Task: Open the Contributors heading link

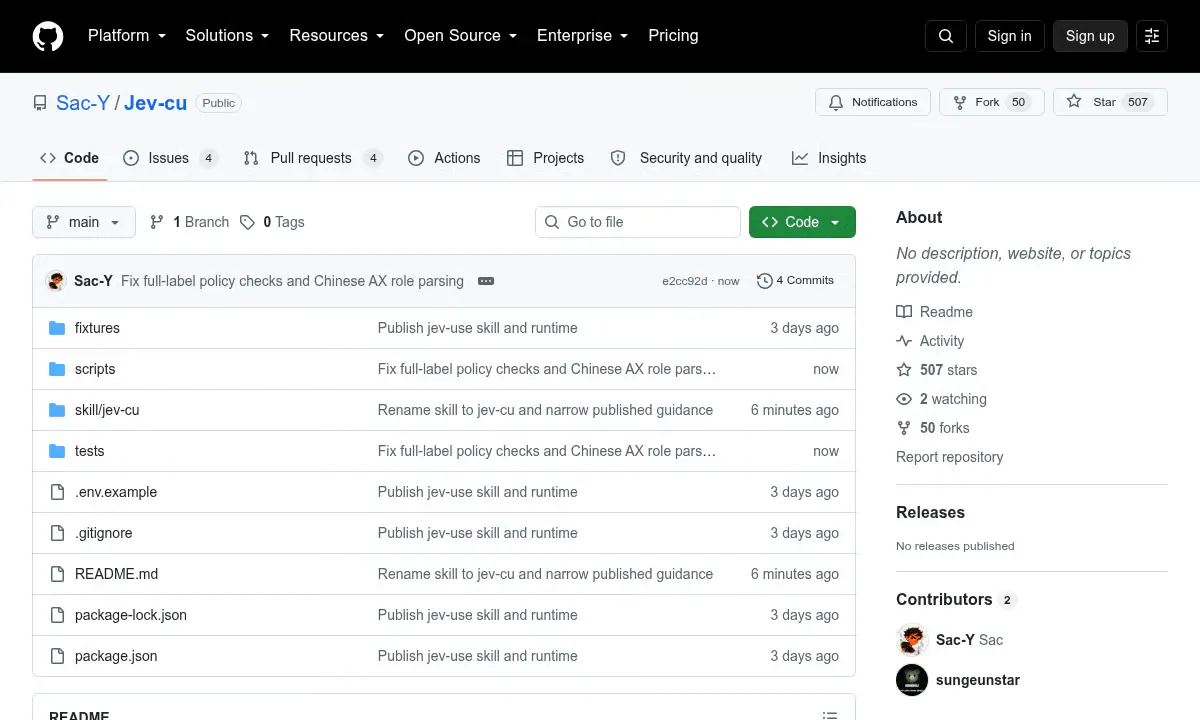Action: (x=955, y=599)
